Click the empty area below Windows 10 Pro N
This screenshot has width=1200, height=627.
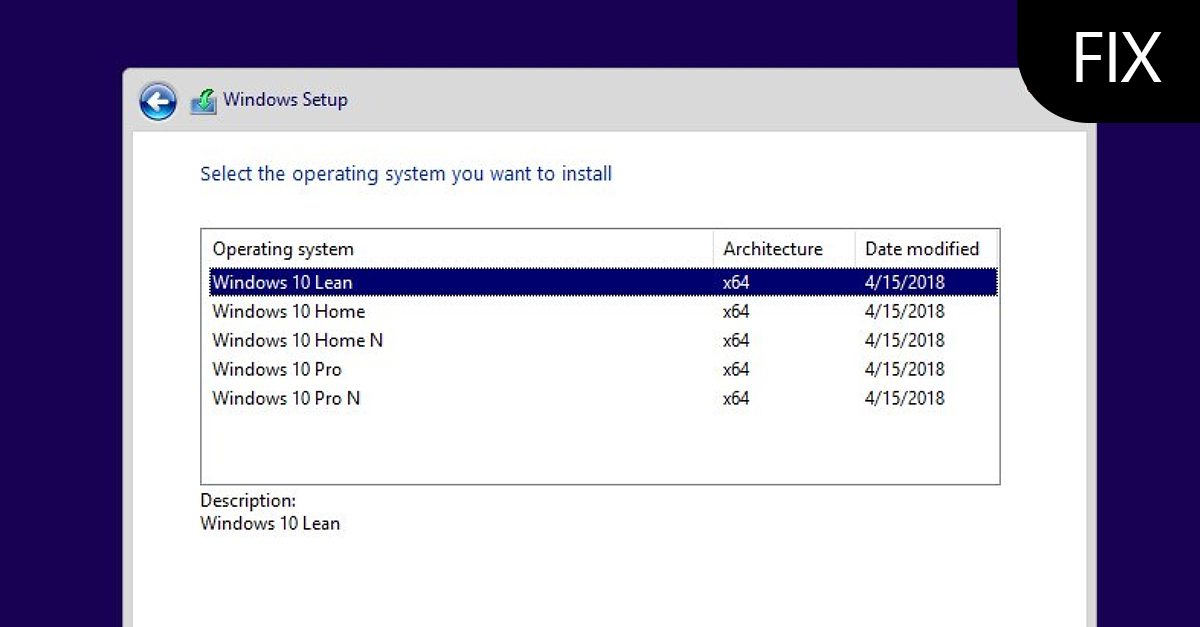[600, 445]
